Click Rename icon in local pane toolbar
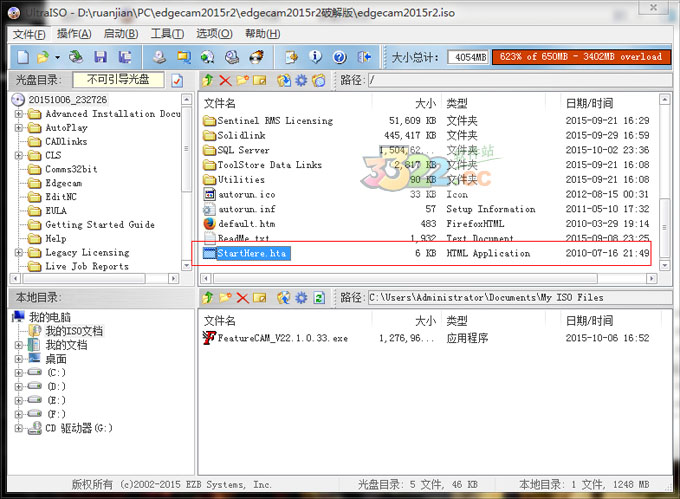This screenshot has width=680, height=499. coord(259,298)
